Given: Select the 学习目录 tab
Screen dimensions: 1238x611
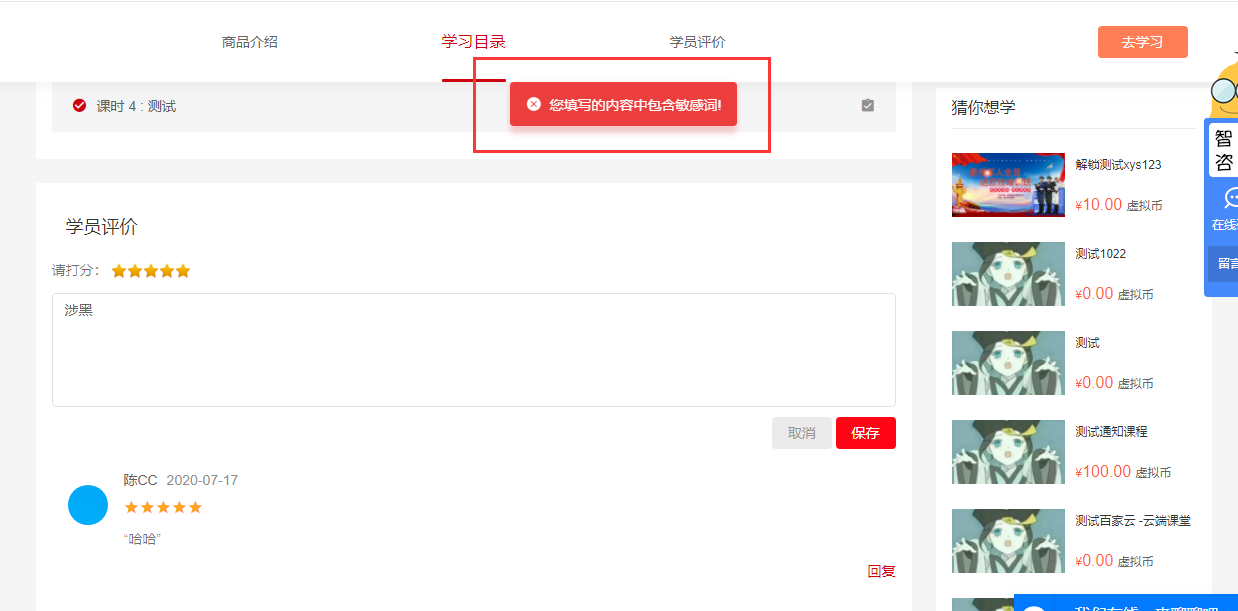Looking at the screenshot, I should (474, 42).
